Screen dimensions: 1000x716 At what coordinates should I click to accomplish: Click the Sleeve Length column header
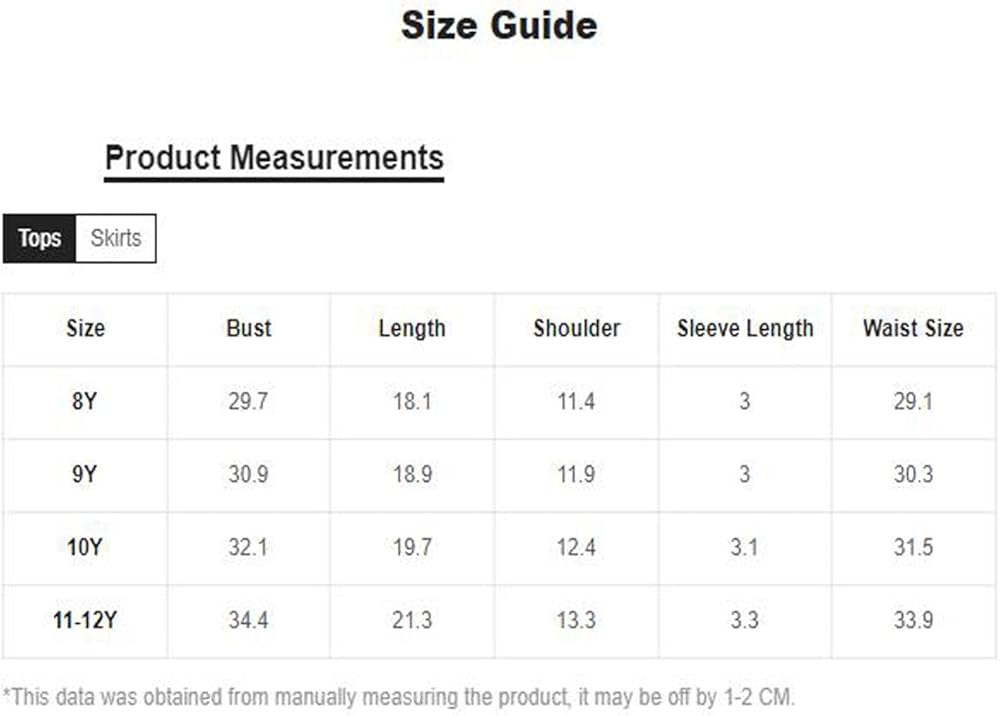(745, 328)
